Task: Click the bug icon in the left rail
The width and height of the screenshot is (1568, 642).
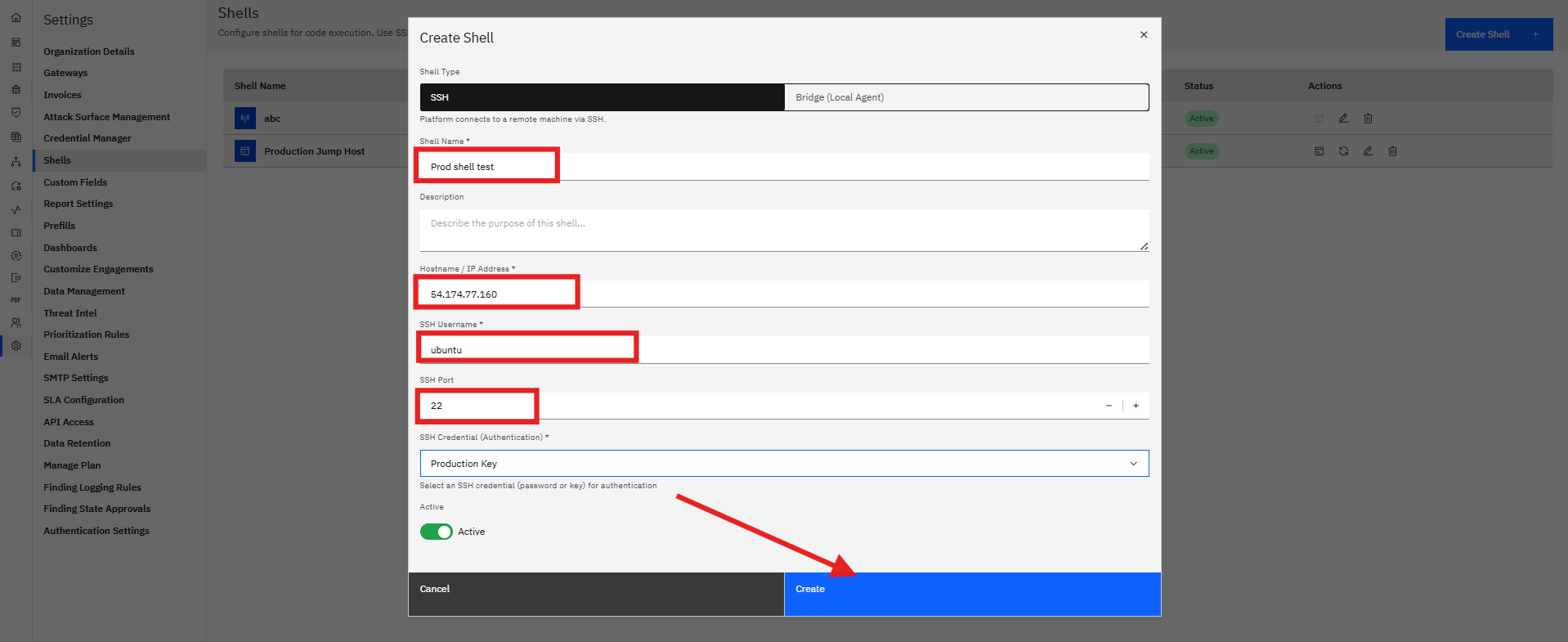Action: point(16,90)
